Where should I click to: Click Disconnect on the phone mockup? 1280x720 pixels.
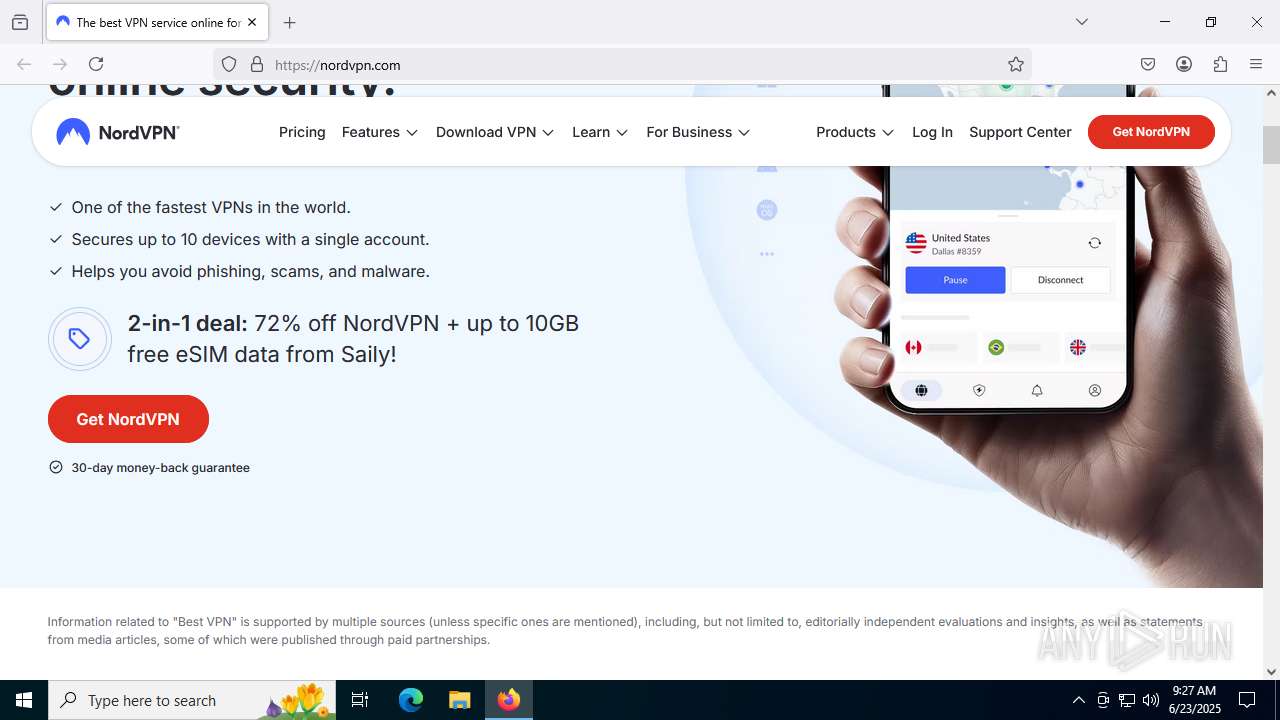[1060, 280]
